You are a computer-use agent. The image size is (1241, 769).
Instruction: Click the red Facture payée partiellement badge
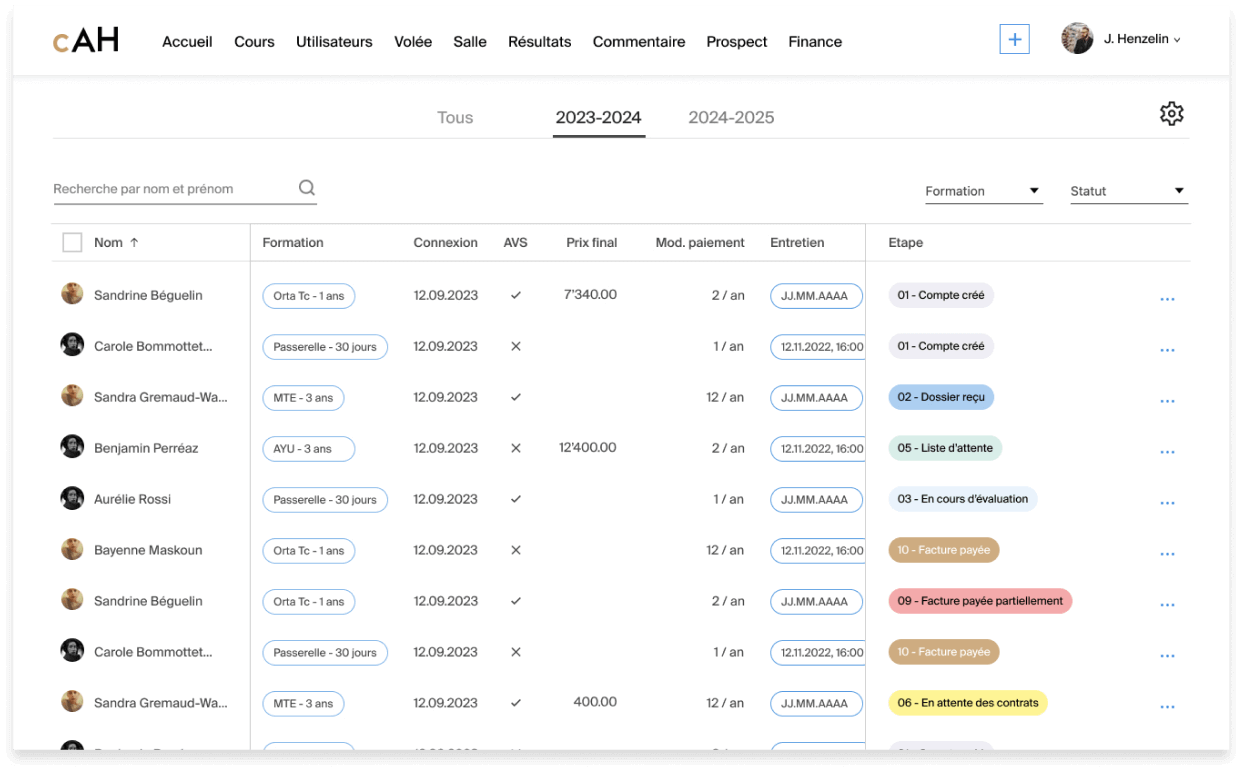979,601
